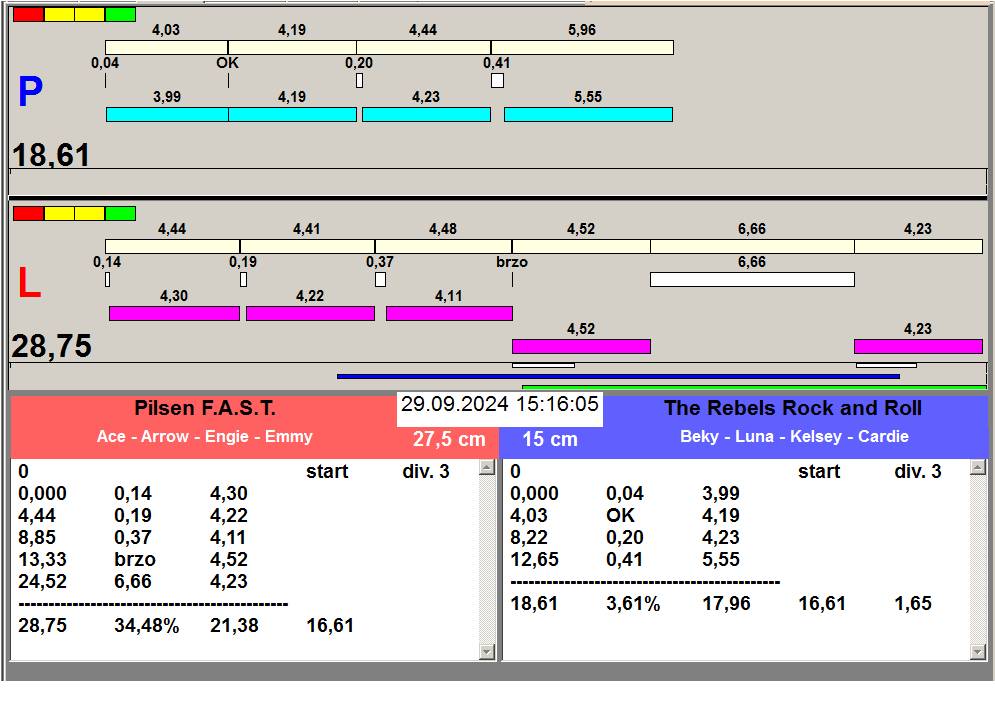Image resolution: width=995 pixels, height=716 pixels.
Task: Select cyan bar labeled 5,55
Action: 588,114
